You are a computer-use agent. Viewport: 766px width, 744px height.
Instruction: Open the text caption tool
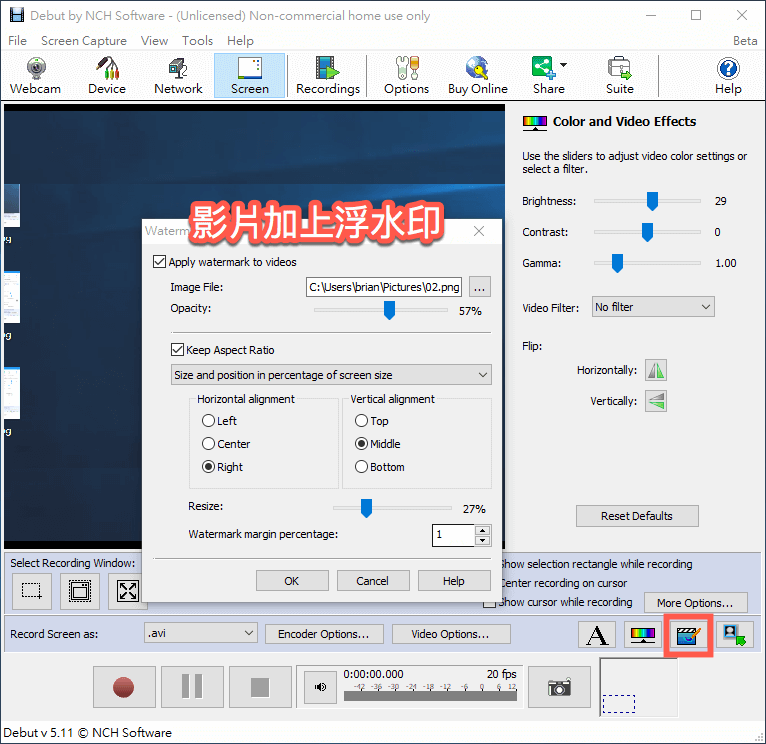click(597, 635)
